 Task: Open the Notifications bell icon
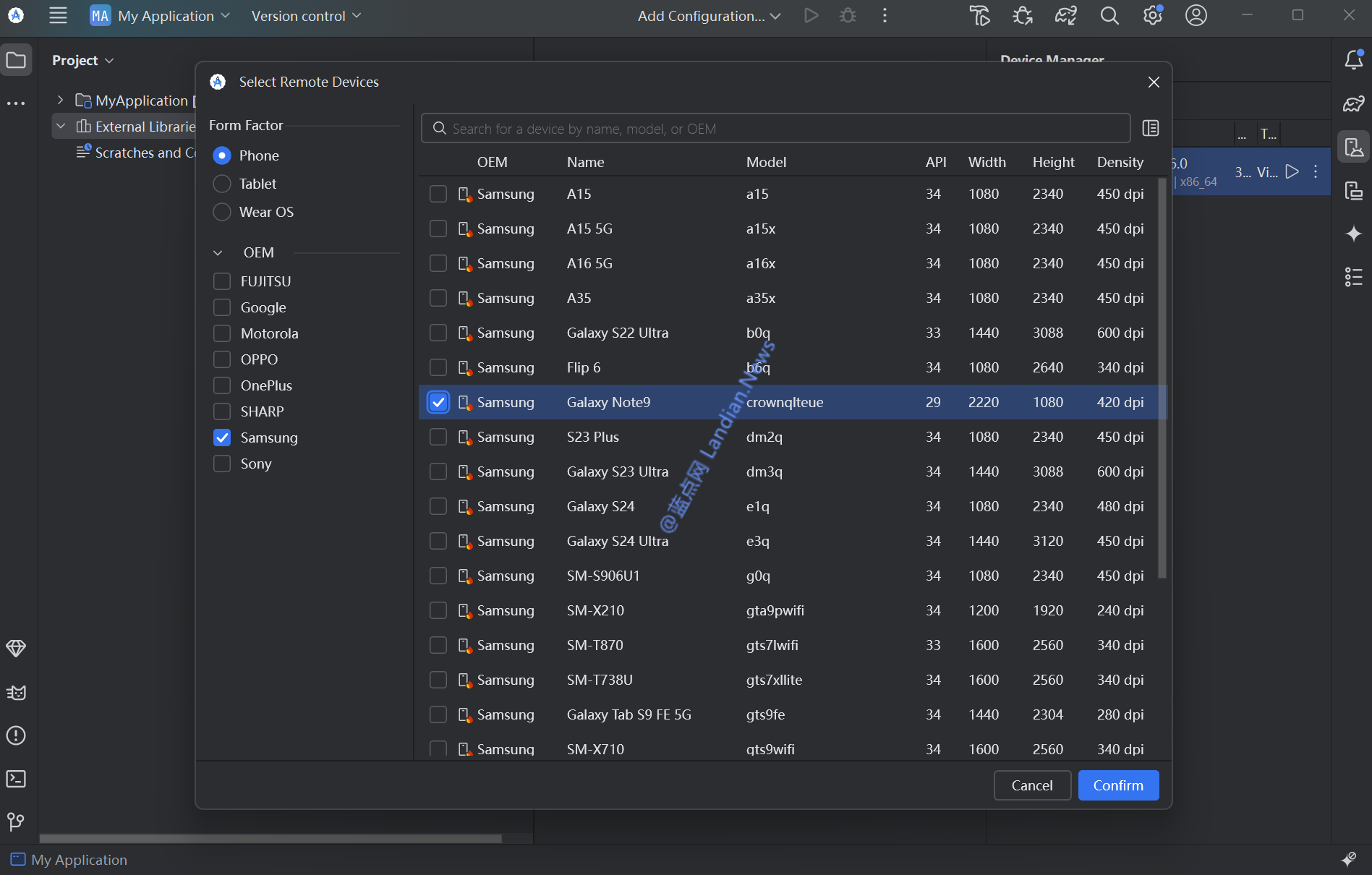(x=1353, y=60)
